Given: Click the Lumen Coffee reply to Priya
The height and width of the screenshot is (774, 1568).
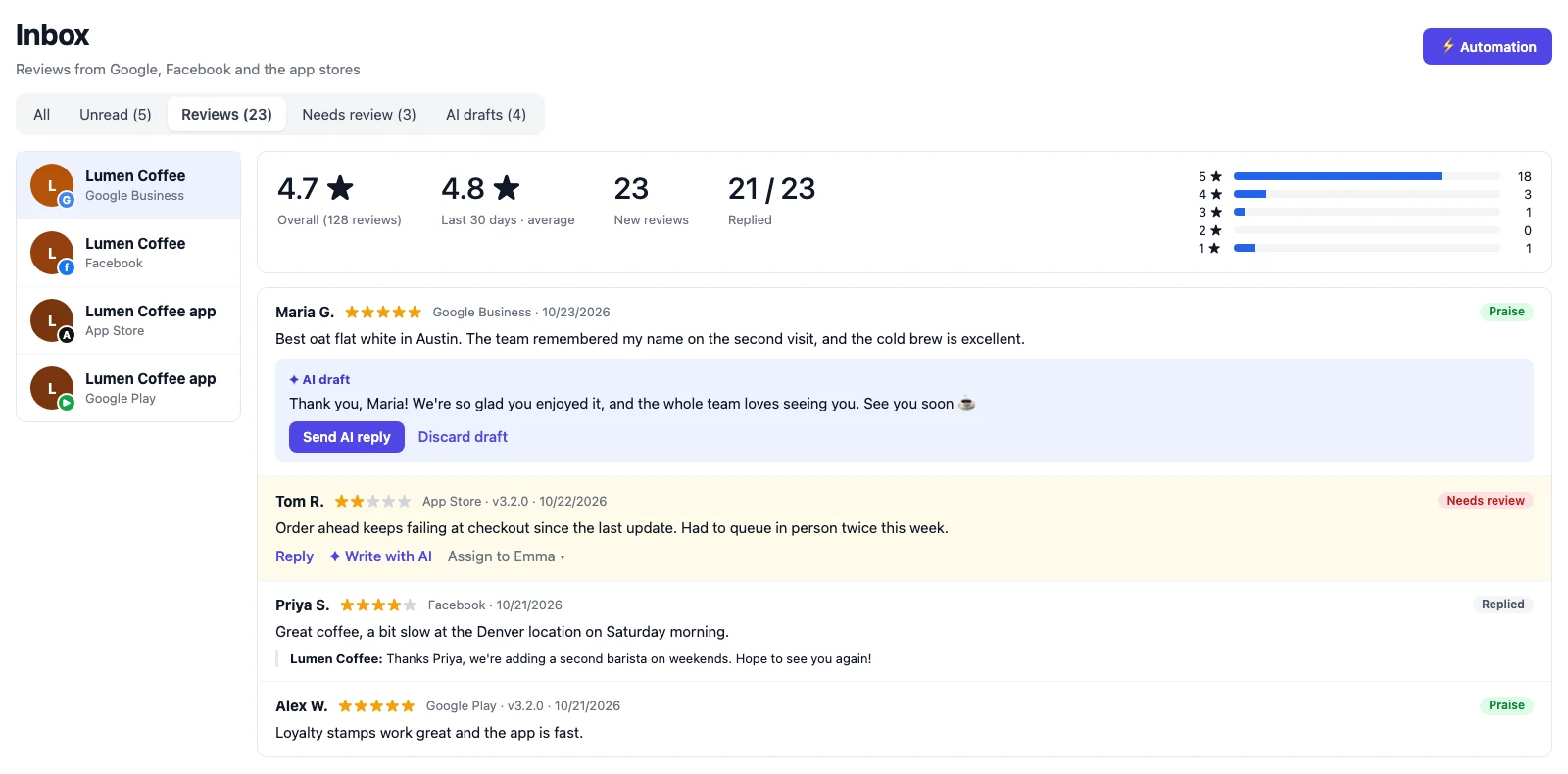Looking at the screenshot, I should pyautogui.click(x=580, y=659).
